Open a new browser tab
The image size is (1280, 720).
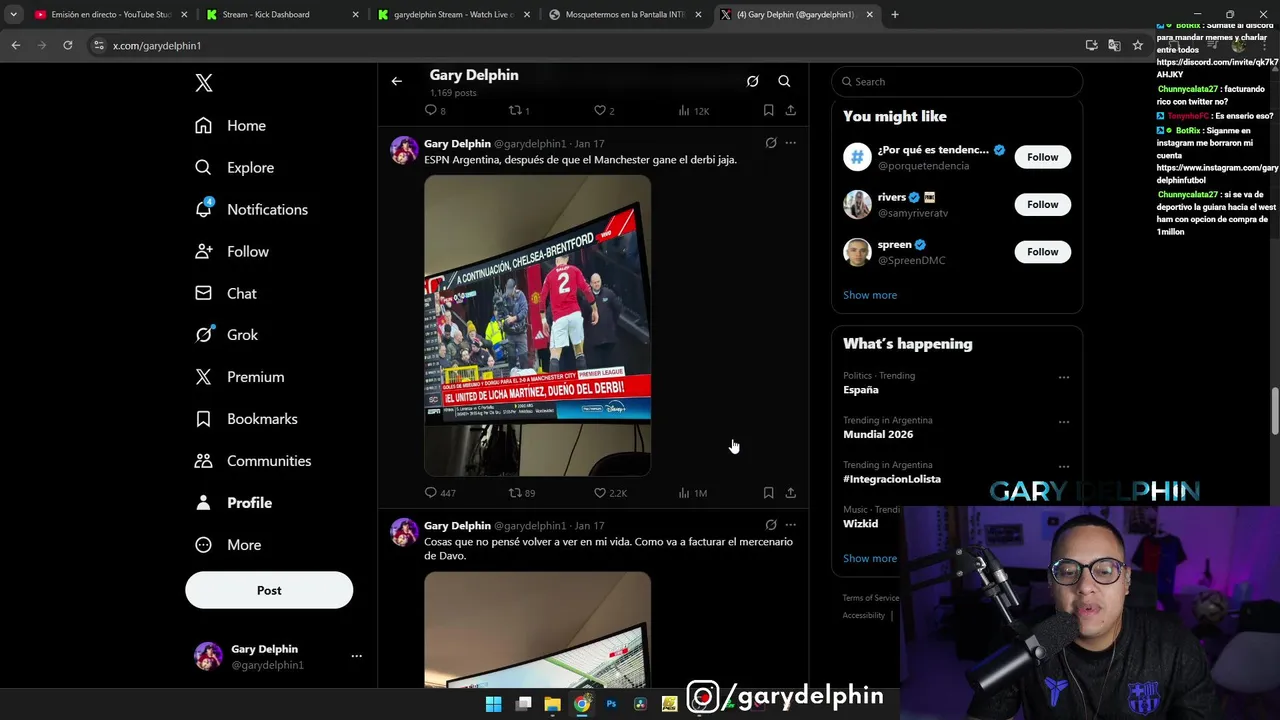click(895, 15)
